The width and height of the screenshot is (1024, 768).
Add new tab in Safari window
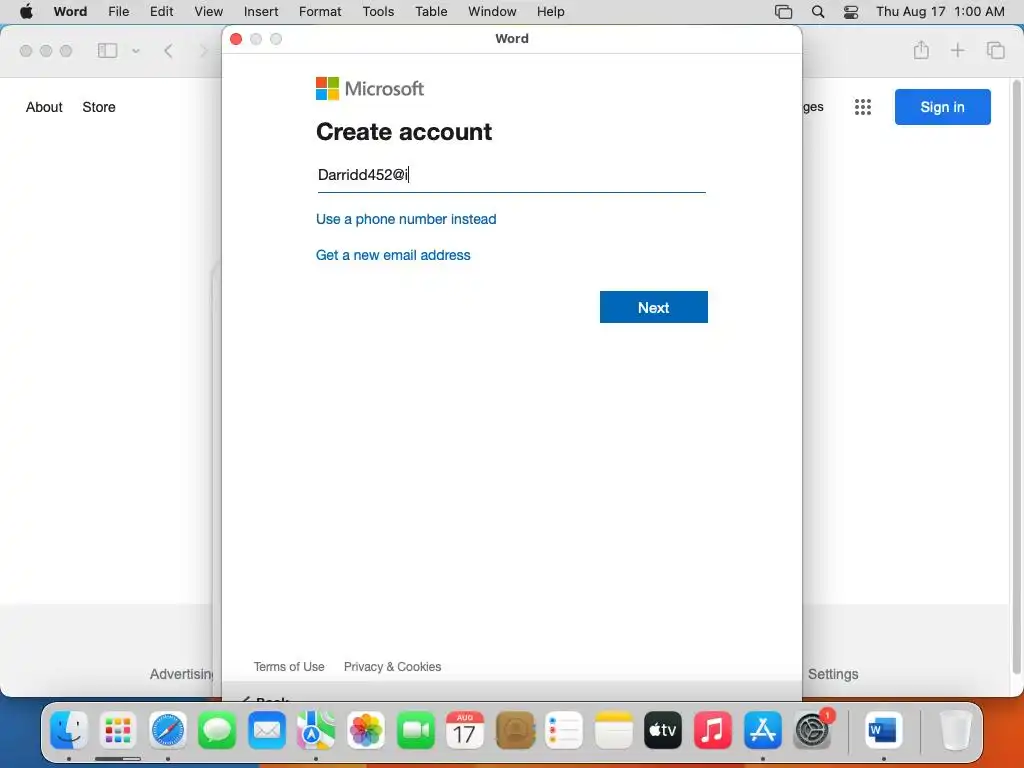(x=957, y=50)
